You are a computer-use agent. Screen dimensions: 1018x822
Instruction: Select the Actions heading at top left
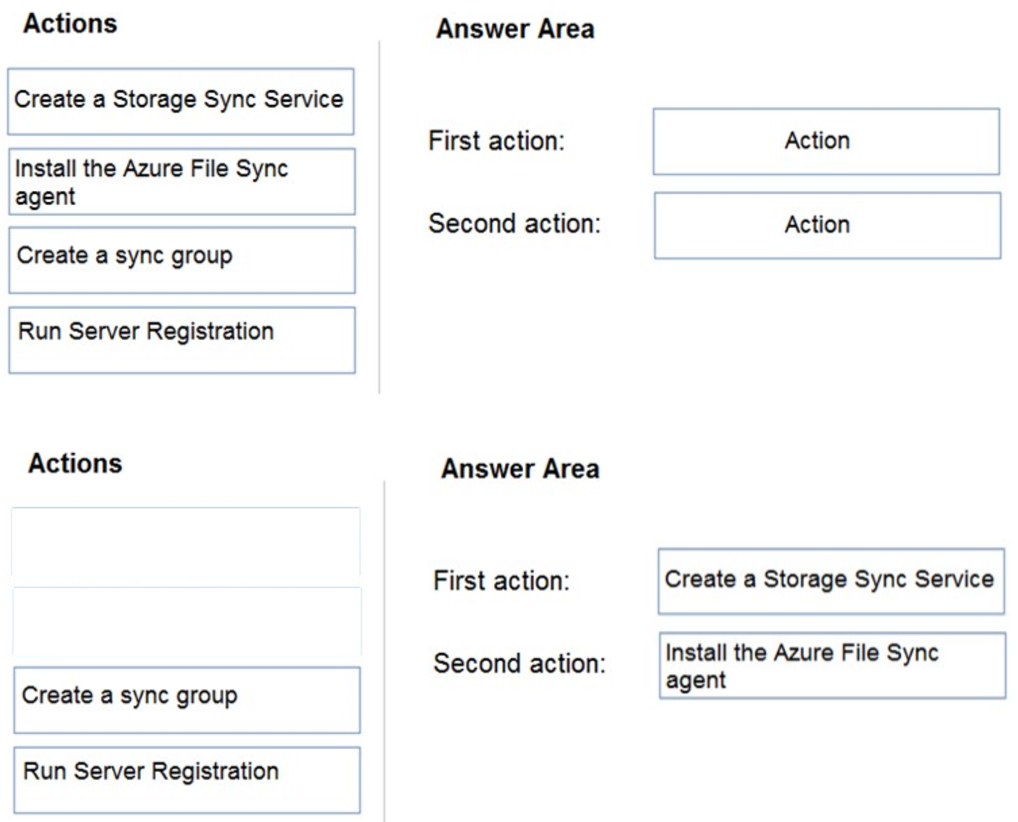click(70, 24)
